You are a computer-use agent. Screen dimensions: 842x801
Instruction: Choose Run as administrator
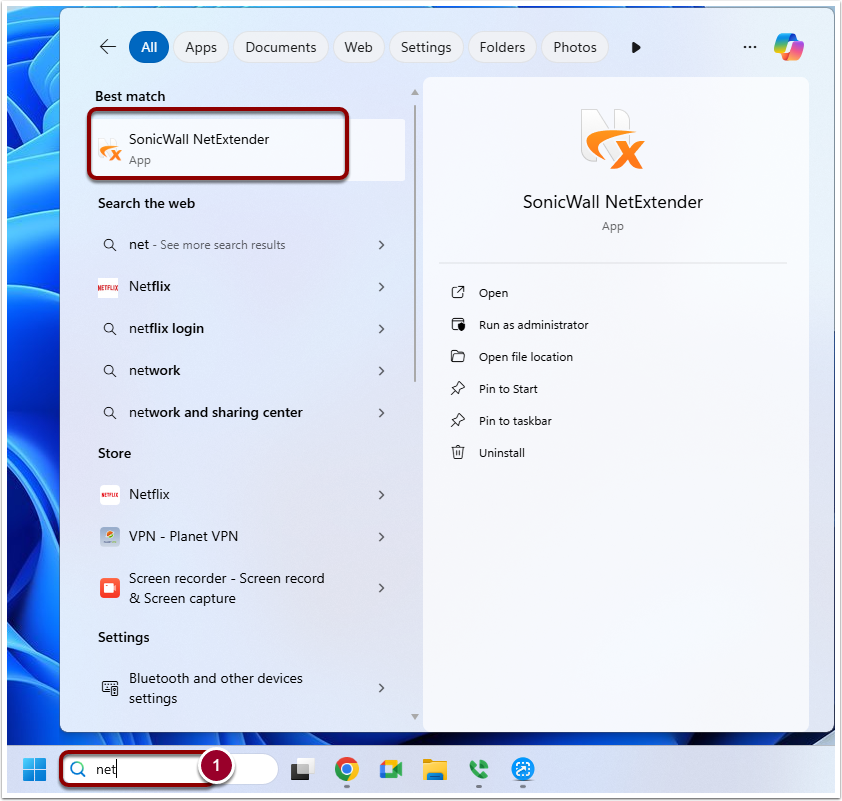(533, 325)
